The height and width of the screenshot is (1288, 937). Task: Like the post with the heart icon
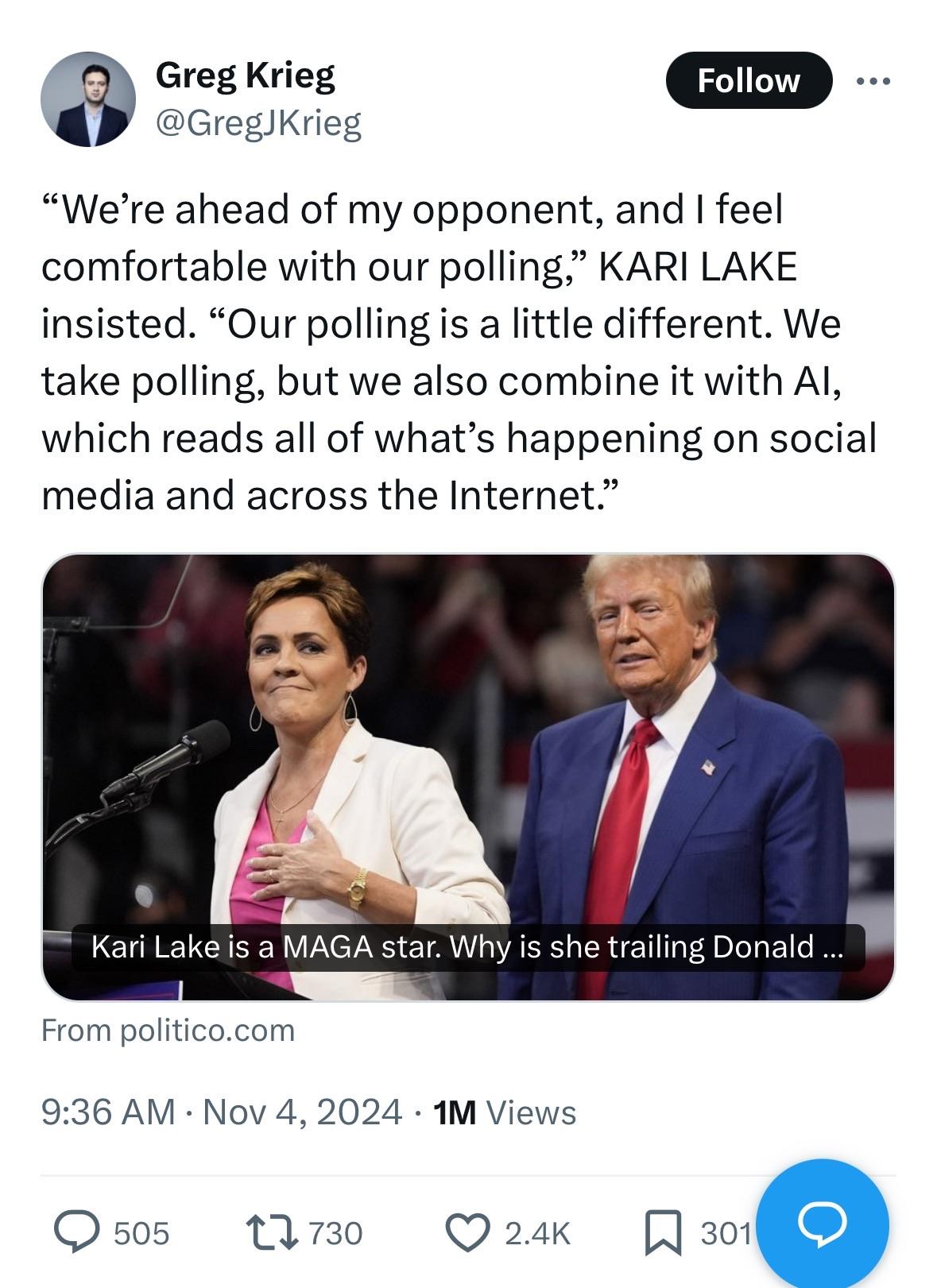[x=470, y=1232]
